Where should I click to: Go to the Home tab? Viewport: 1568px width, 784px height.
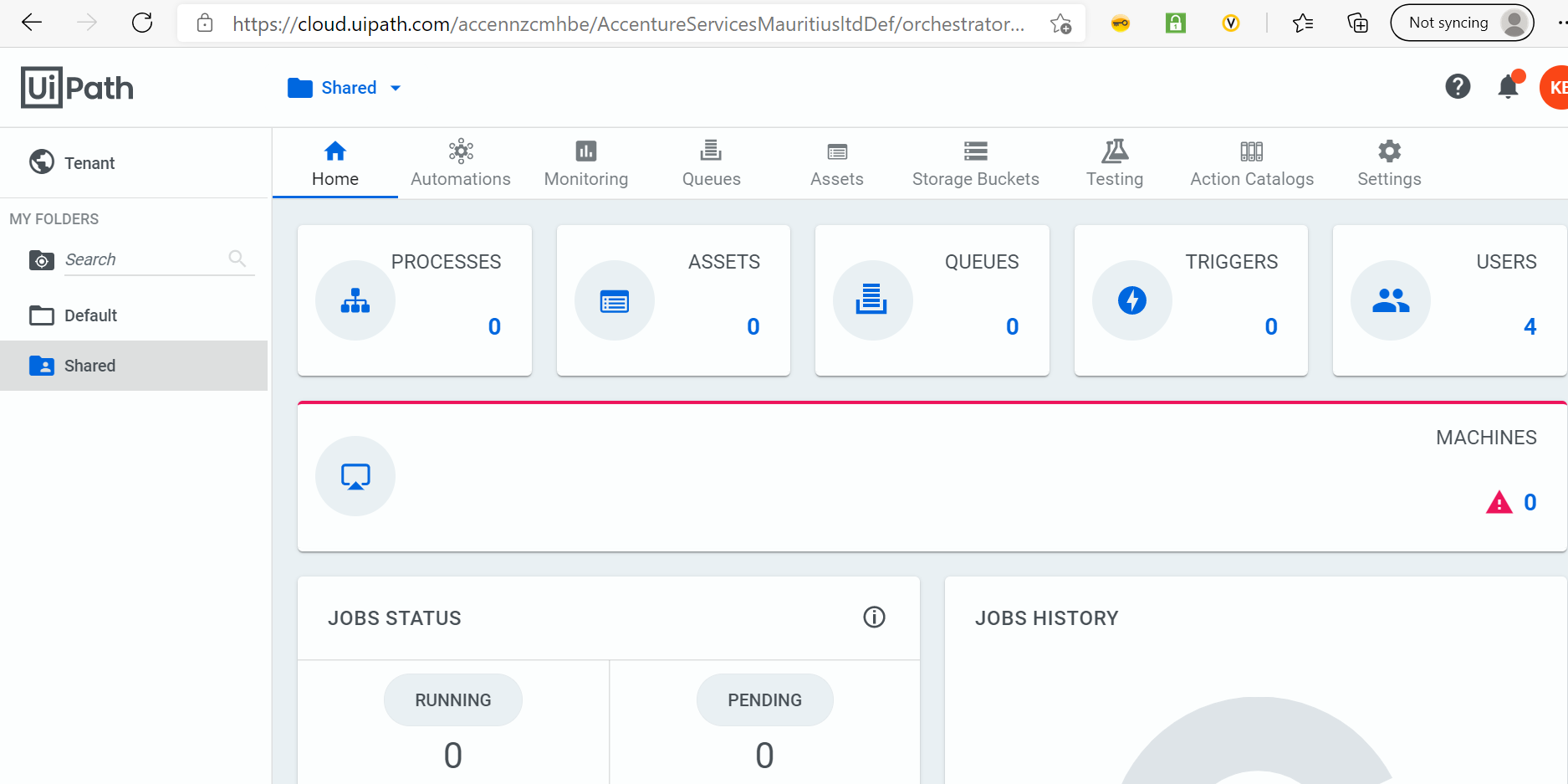pyautogui.click(x=335, y=164)
